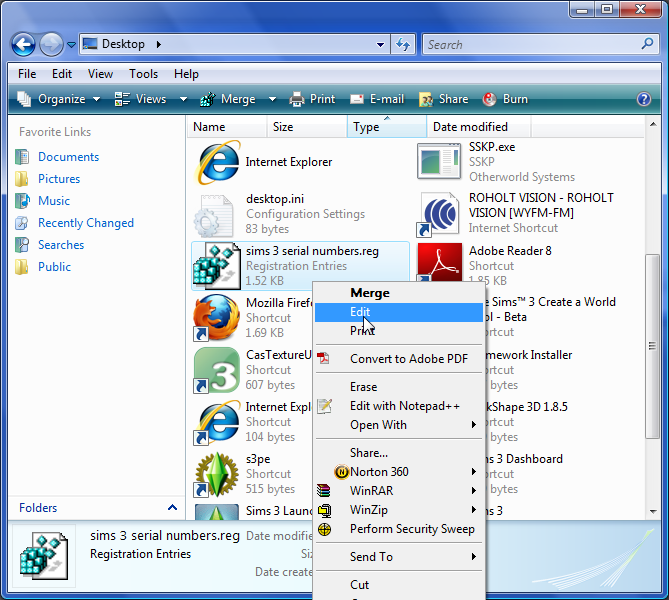Choose Convert to Adobe PDF
The height and width of the screenshot is (600, 669).
[399, 359]
